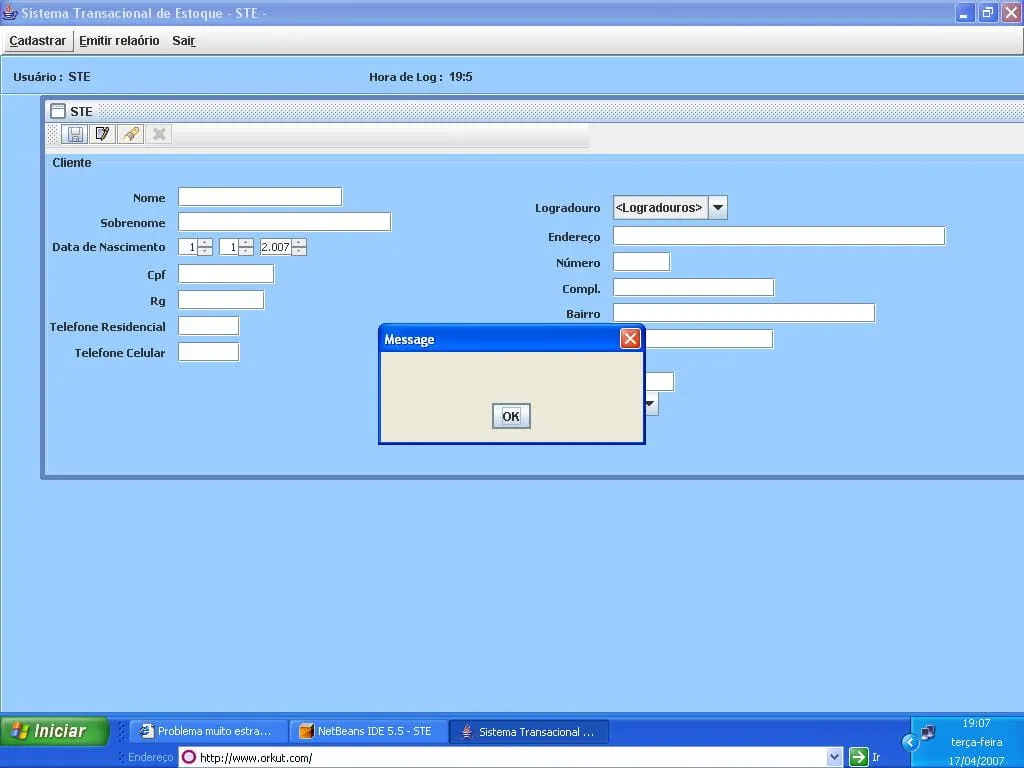Image resolution: width=1024 pixels, height=768 pixels.
Task: Click the birth year value 2.007
Action: click(x=276, y=247)
